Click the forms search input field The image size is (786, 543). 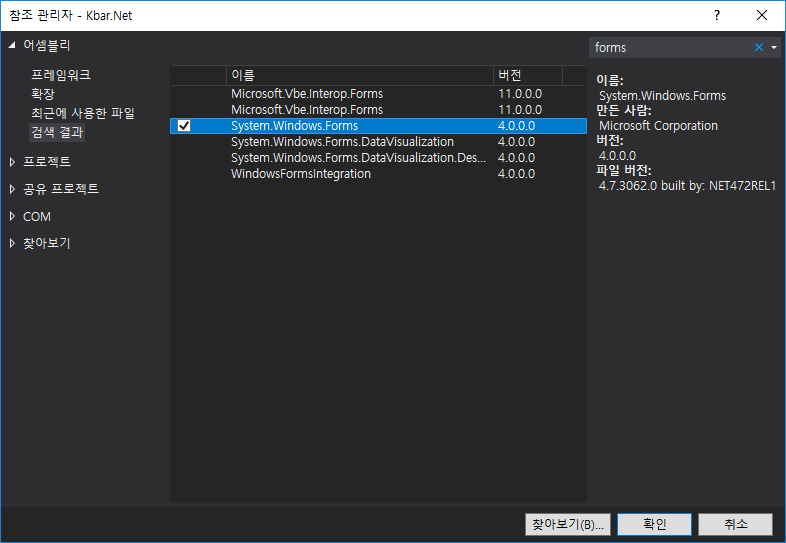(672, 47)
